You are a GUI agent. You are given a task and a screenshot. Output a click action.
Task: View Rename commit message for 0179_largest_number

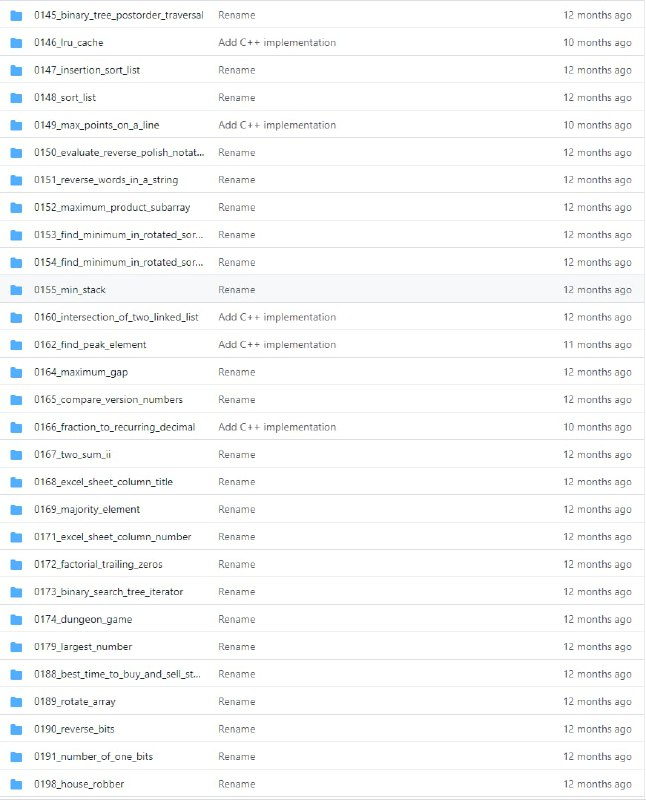pyautogui.click(x=236, y=647)
